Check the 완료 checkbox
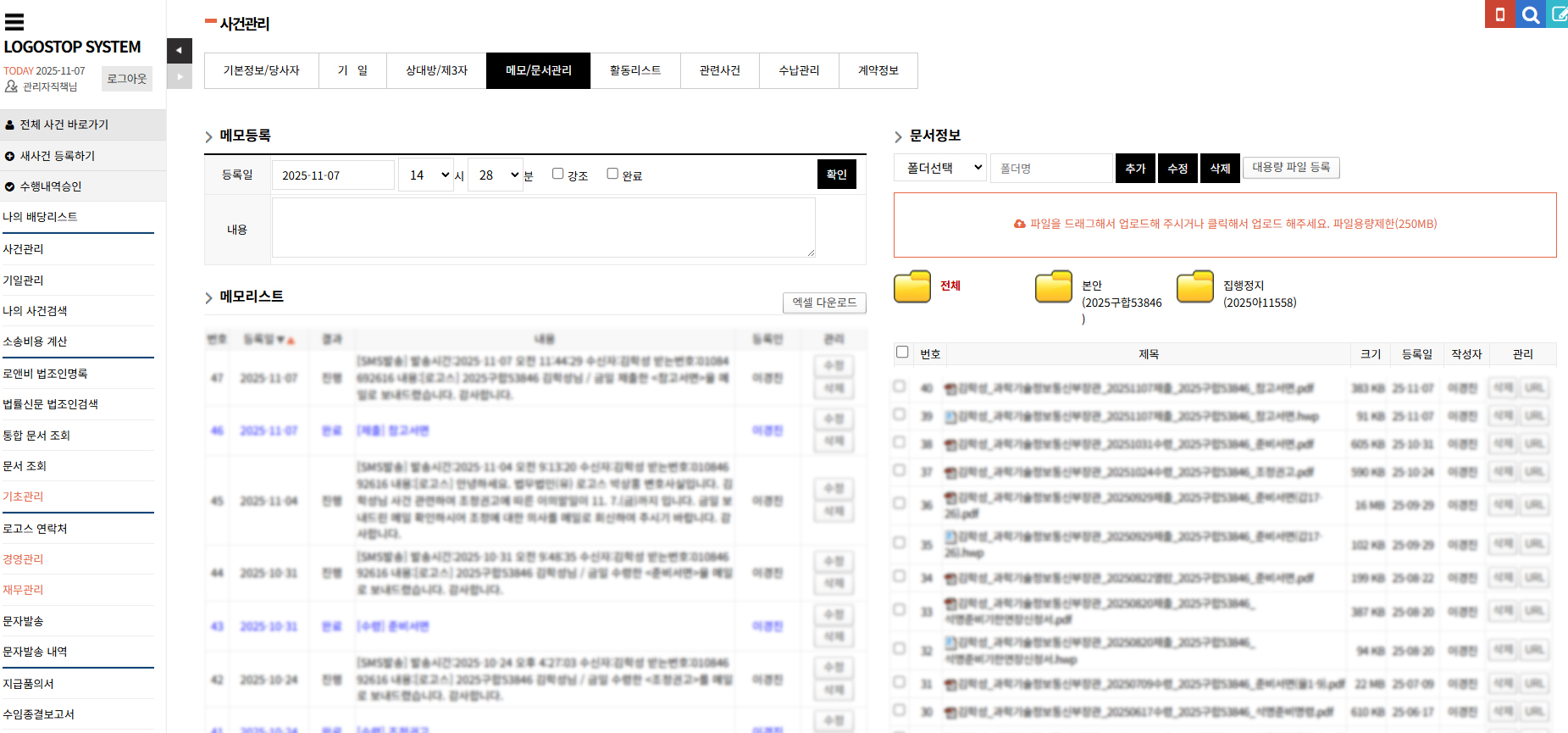 612,174
